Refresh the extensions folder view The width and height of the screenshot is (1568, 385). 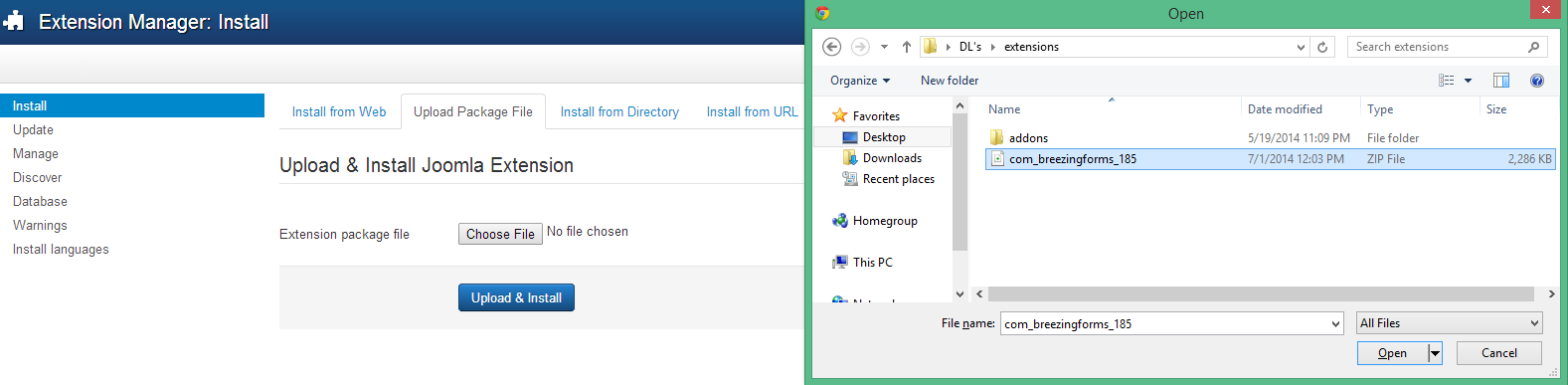(x=1322, y=47)
